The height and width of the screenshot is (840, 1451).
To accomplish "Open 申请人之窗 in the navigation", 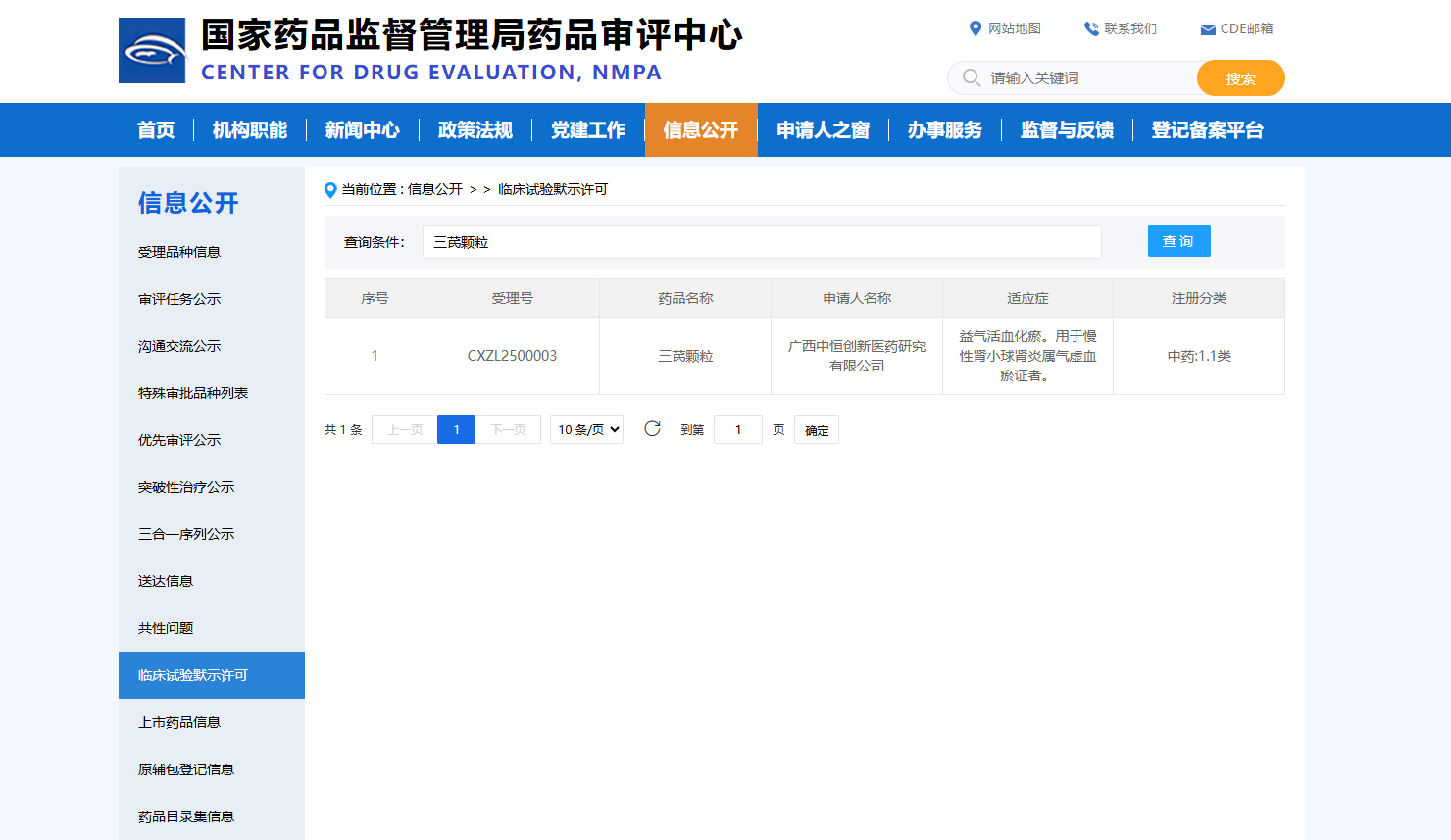I will [x=824, y=129].
